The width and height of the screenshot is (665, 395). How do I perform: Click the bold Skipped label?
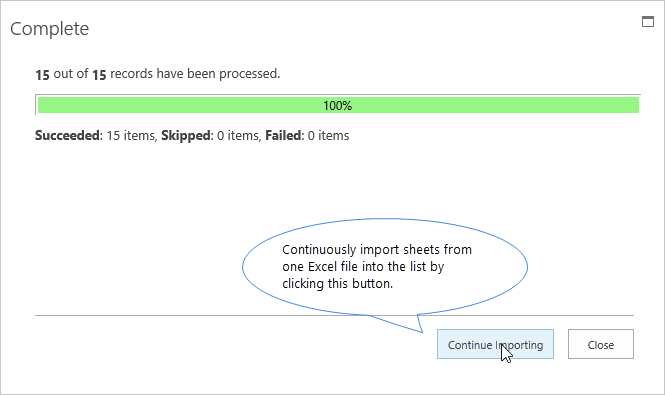pyautogui.click(x=186, y=135)
